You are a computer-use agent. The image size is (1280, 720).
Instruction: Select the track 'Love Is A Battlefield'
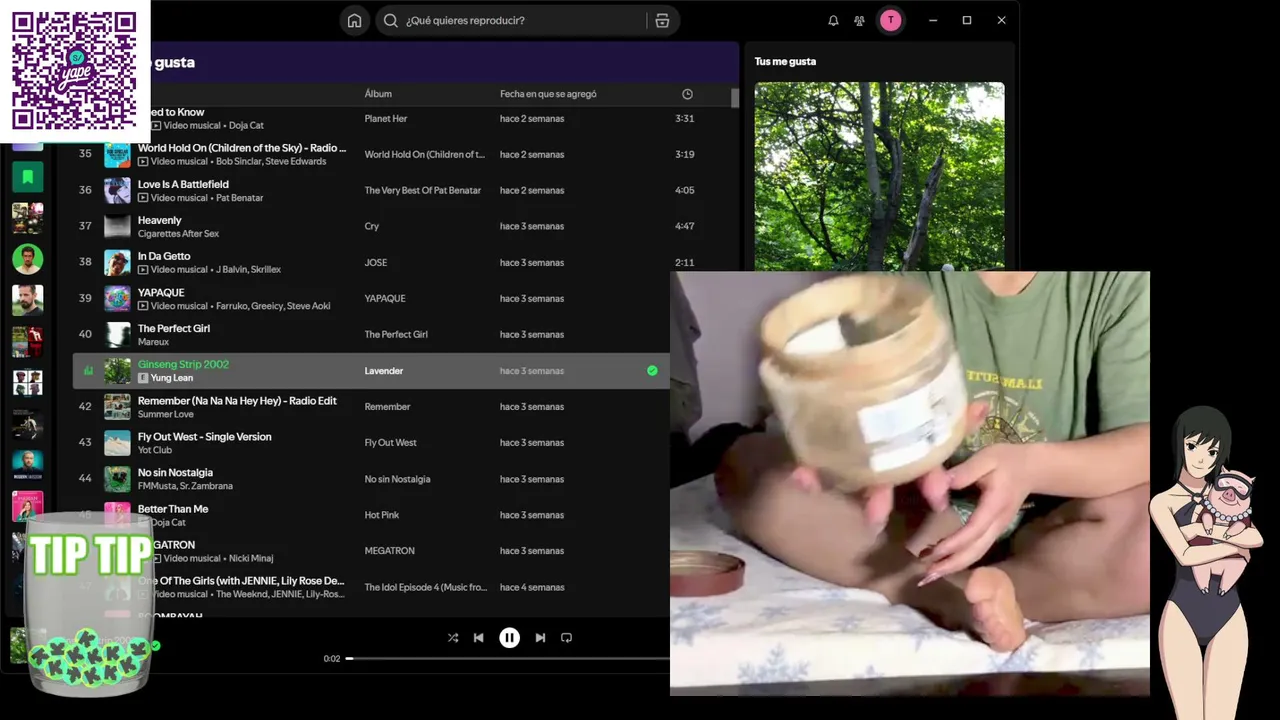(183, 185)
